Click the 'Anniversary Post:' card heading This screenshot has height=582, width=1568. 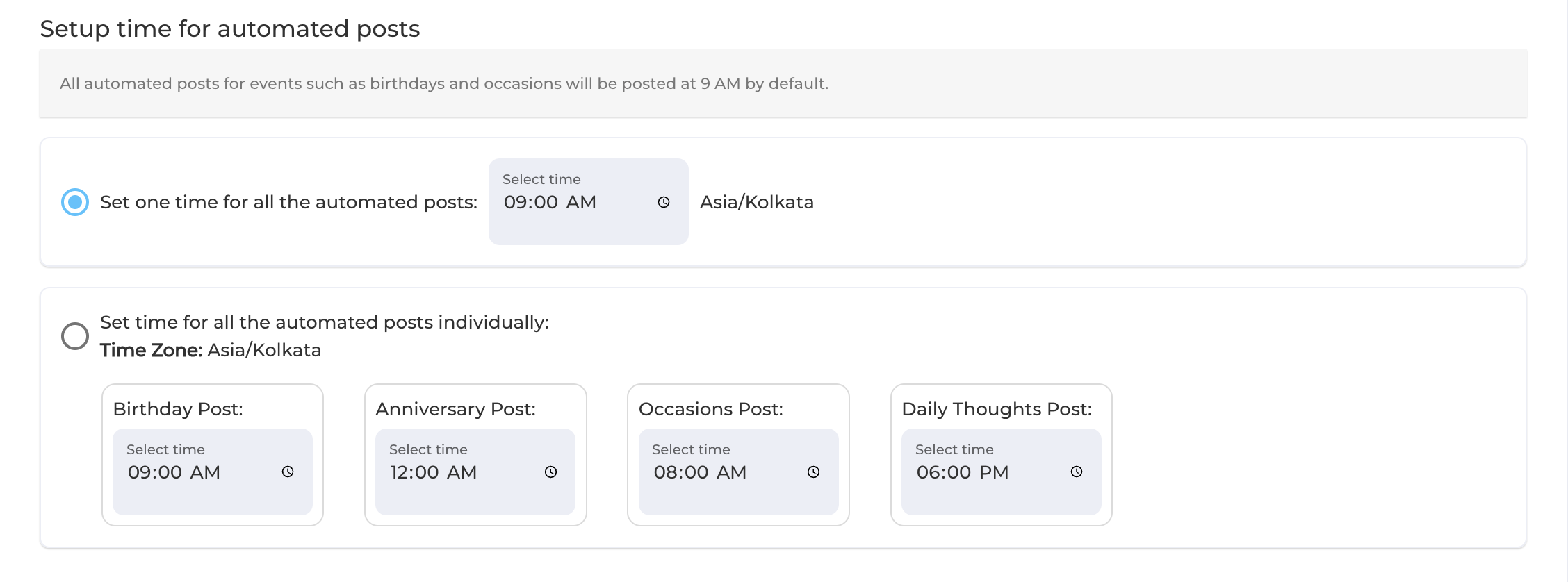456,409
